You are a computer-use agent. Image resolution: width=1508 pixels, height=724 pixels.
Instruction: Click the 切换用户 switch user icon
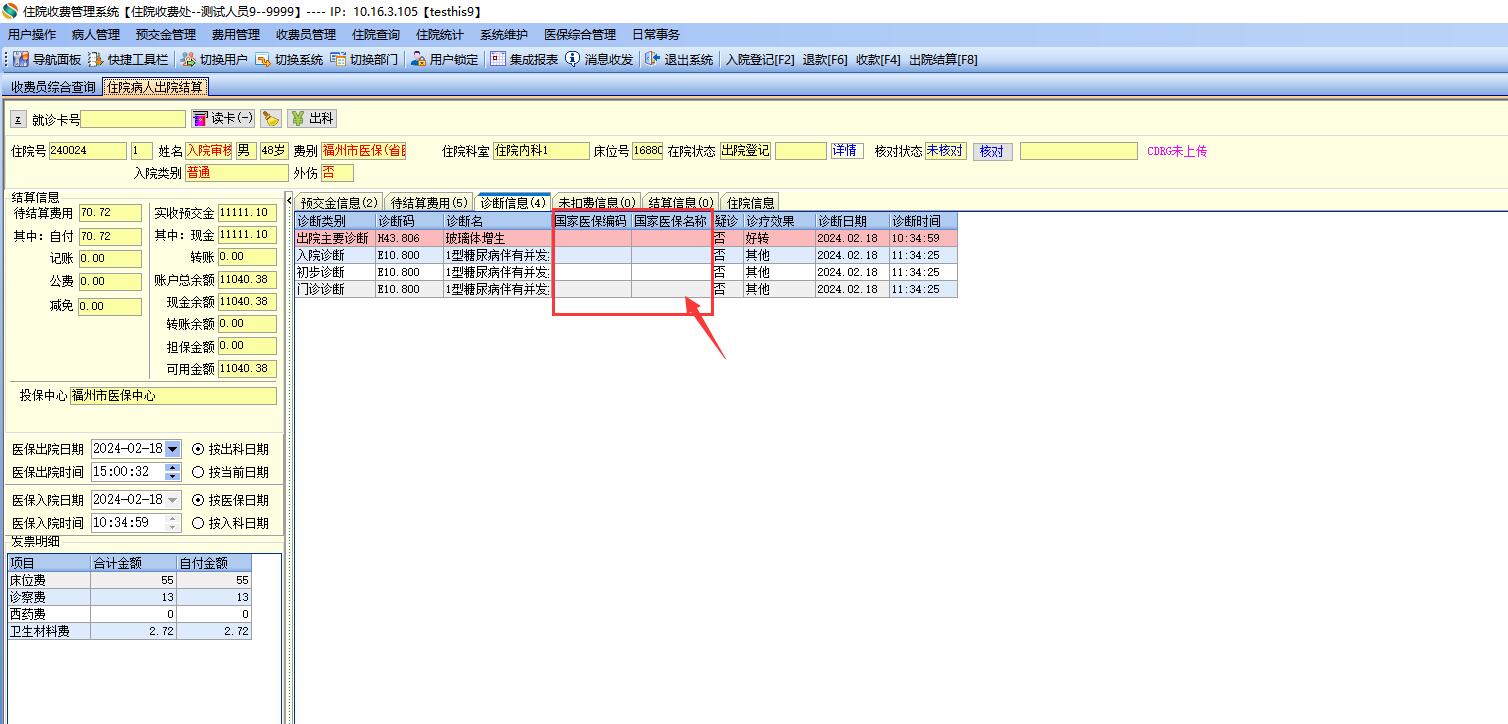pos(187,59)
